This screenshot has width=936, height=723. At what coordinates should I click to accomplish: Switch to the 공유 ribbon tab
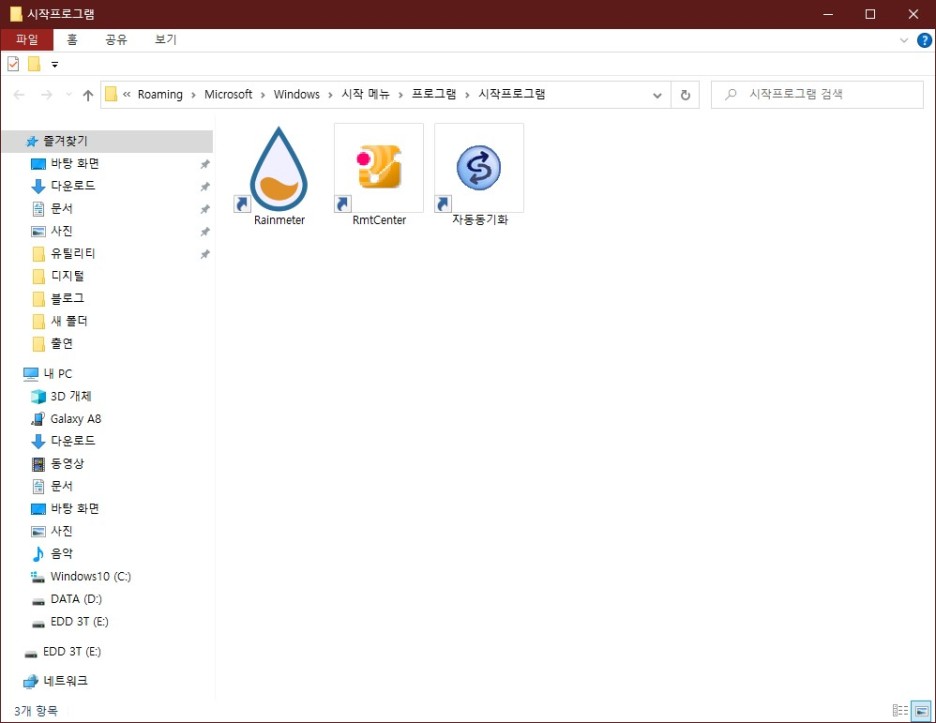116,40
